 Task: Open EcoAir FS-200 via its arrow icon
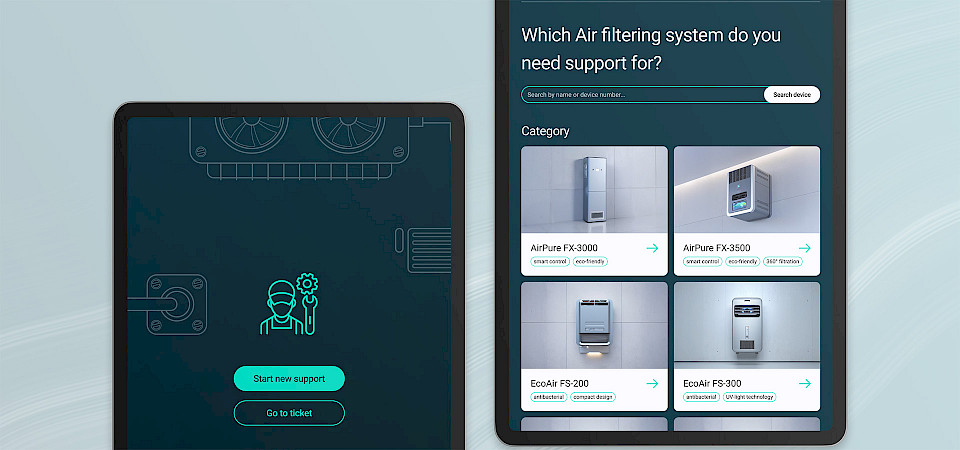[x=652, y=383]
